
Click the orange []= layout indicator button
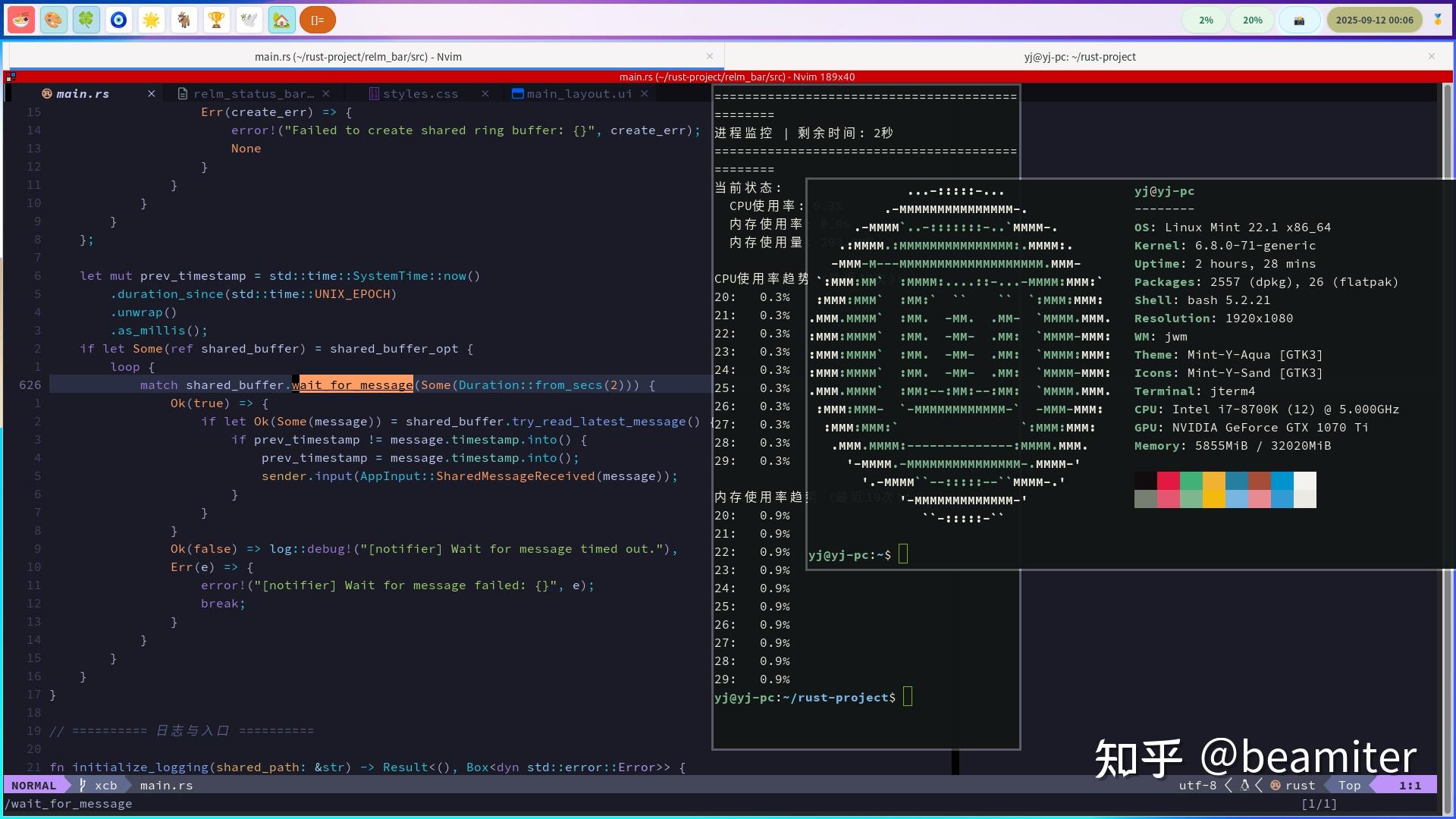click(318, 20)
